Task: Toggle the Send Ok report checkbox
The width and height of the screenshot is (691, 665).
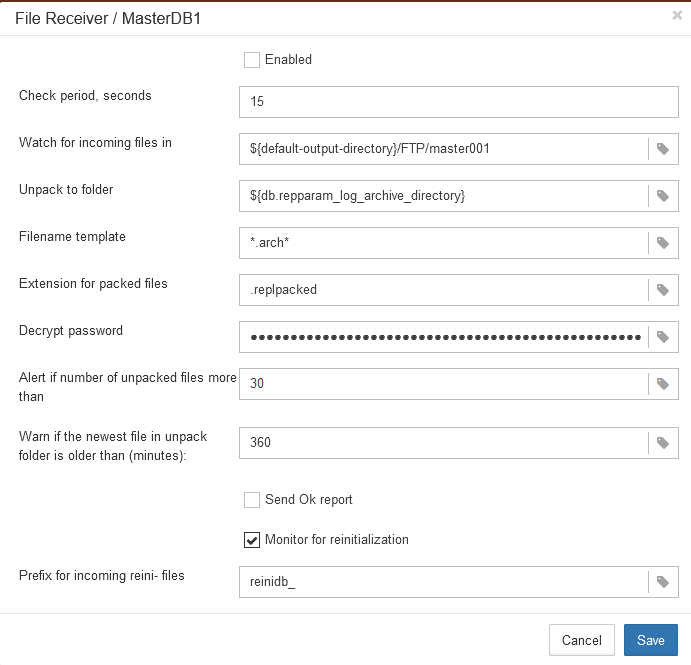Action: (x=252, y=500)
